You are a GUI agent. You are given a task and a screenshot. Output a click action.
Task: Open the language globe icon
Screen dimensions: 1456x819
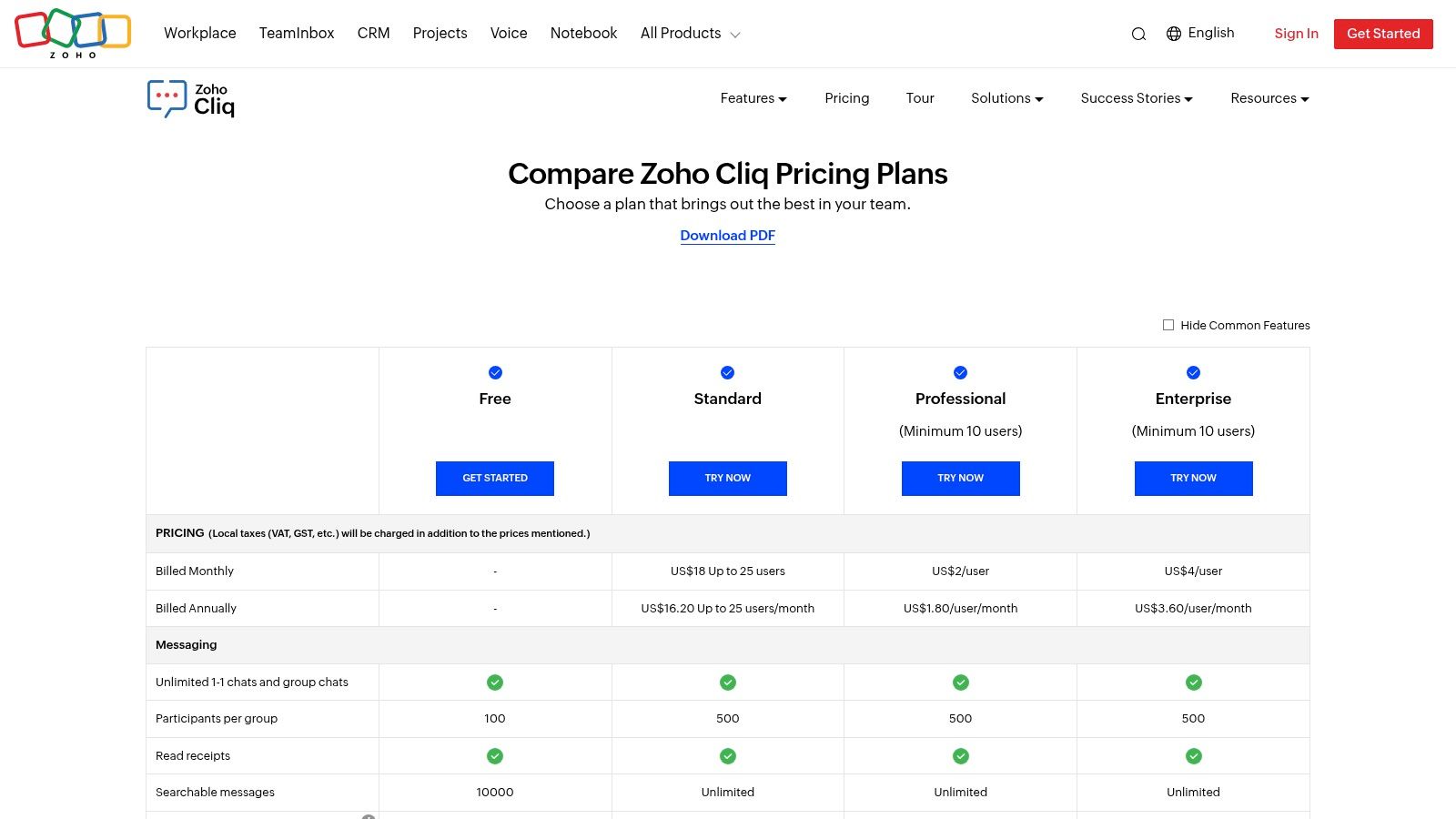pos(1172,33)
